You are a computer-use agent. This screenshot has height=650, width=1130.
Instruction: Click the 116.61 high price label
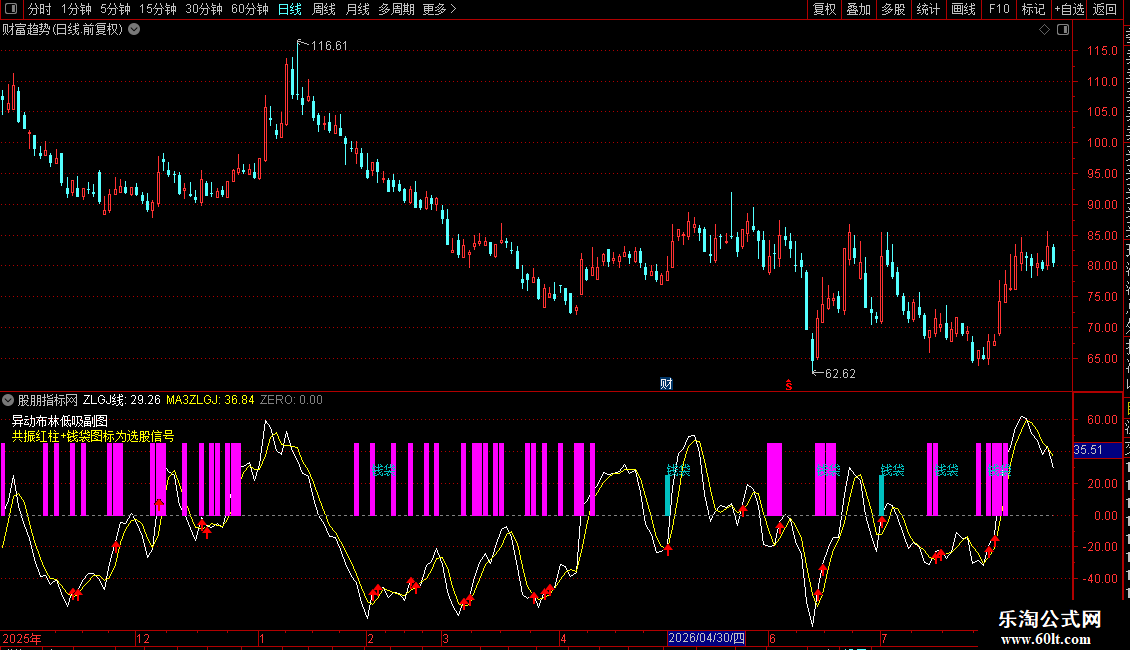click(329, 46)
